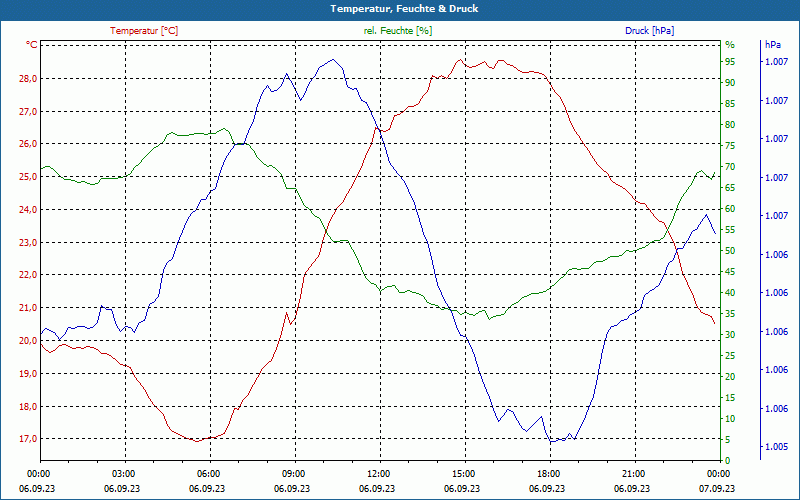Screen dimensions: 800x500
Task: Click the "18:00" time axis label
Action: [x=547, y=474]
